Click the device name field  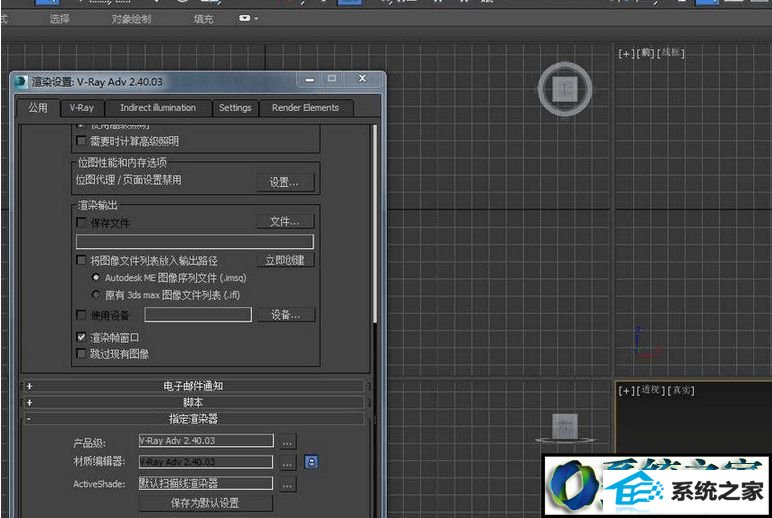(x=198, y=315)
